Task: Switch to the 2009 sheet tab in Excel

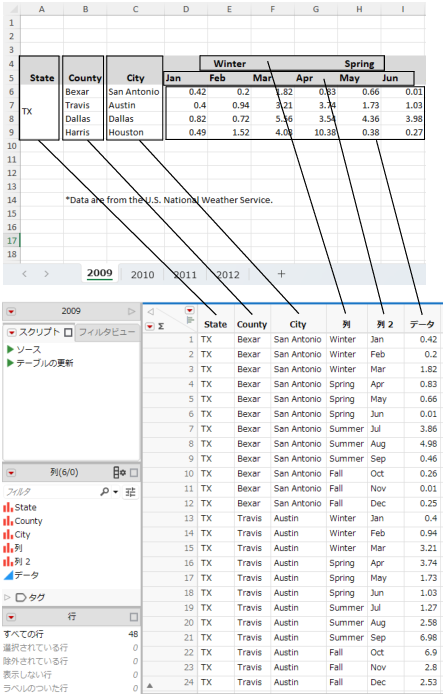Action: pos(99,273)
